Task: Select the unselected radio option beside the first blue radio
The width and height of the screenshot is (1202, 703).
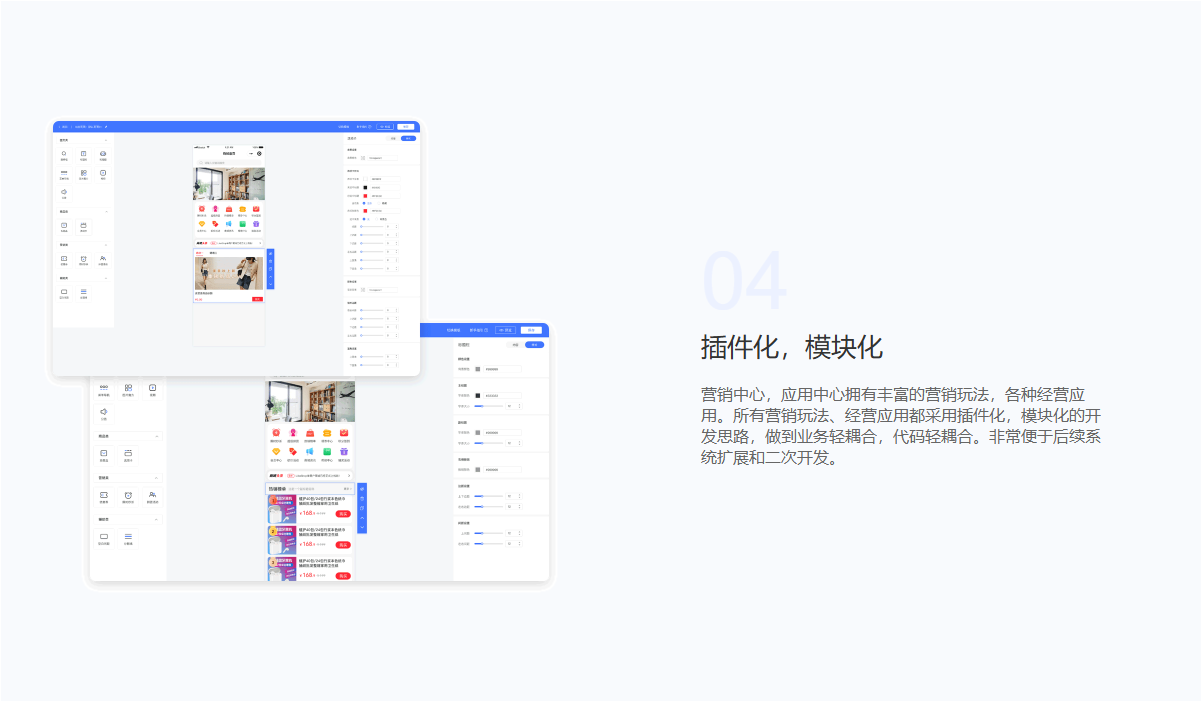Action: point(381,203)
